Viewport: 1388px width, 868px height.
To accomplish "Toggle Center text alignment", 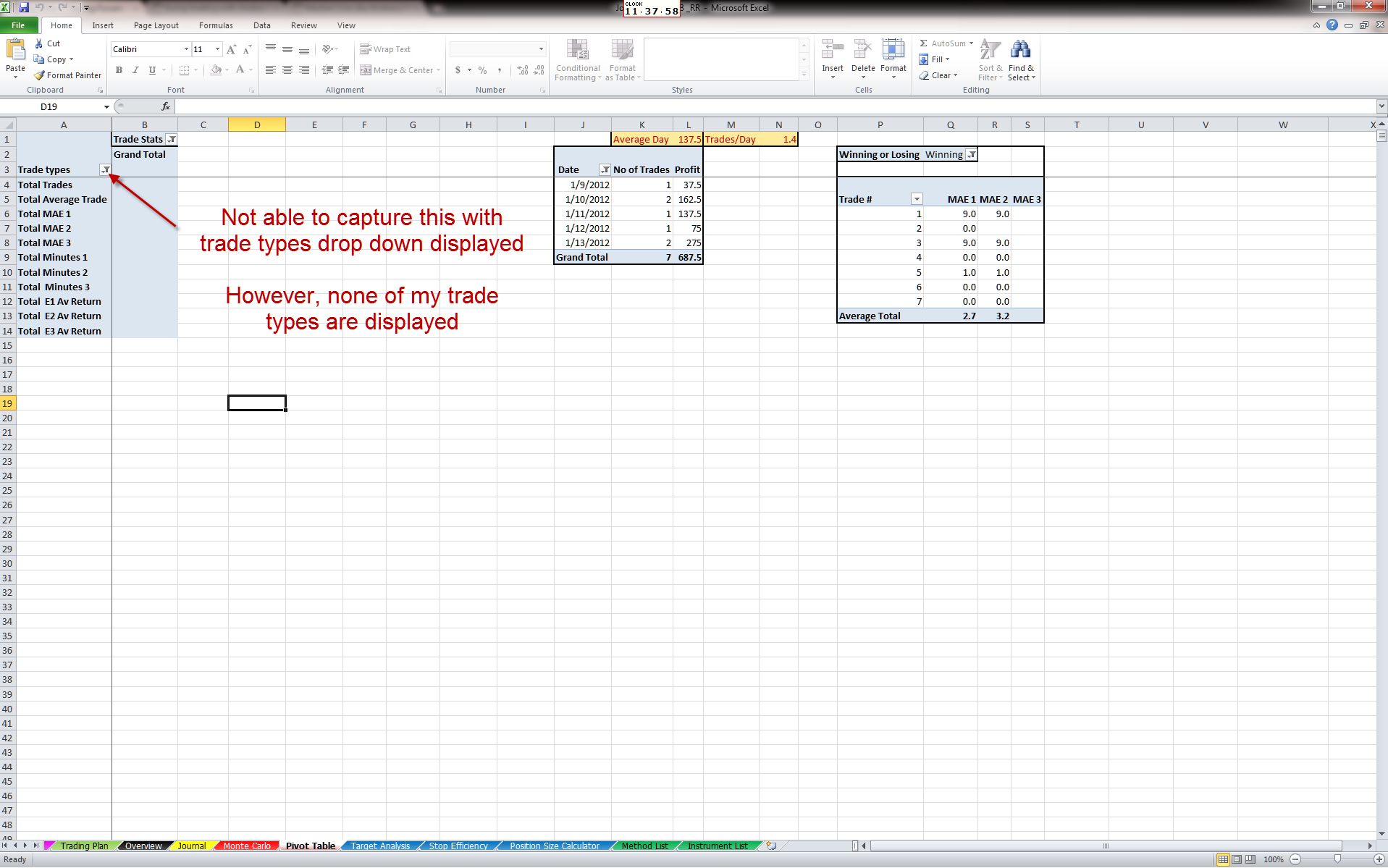I will point(287,70).
